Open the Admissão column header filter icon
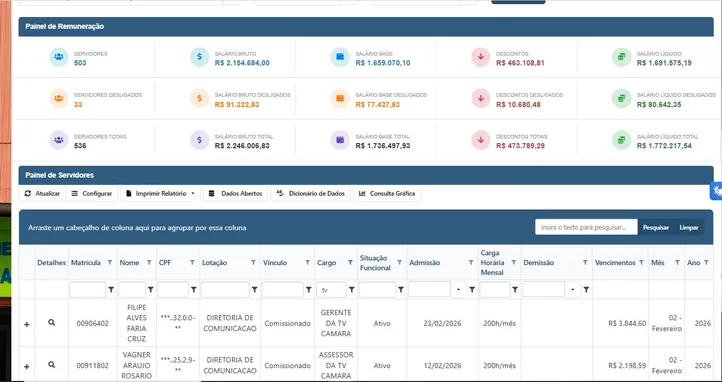Screen dimensions: 722x382 tap(471, 262)
